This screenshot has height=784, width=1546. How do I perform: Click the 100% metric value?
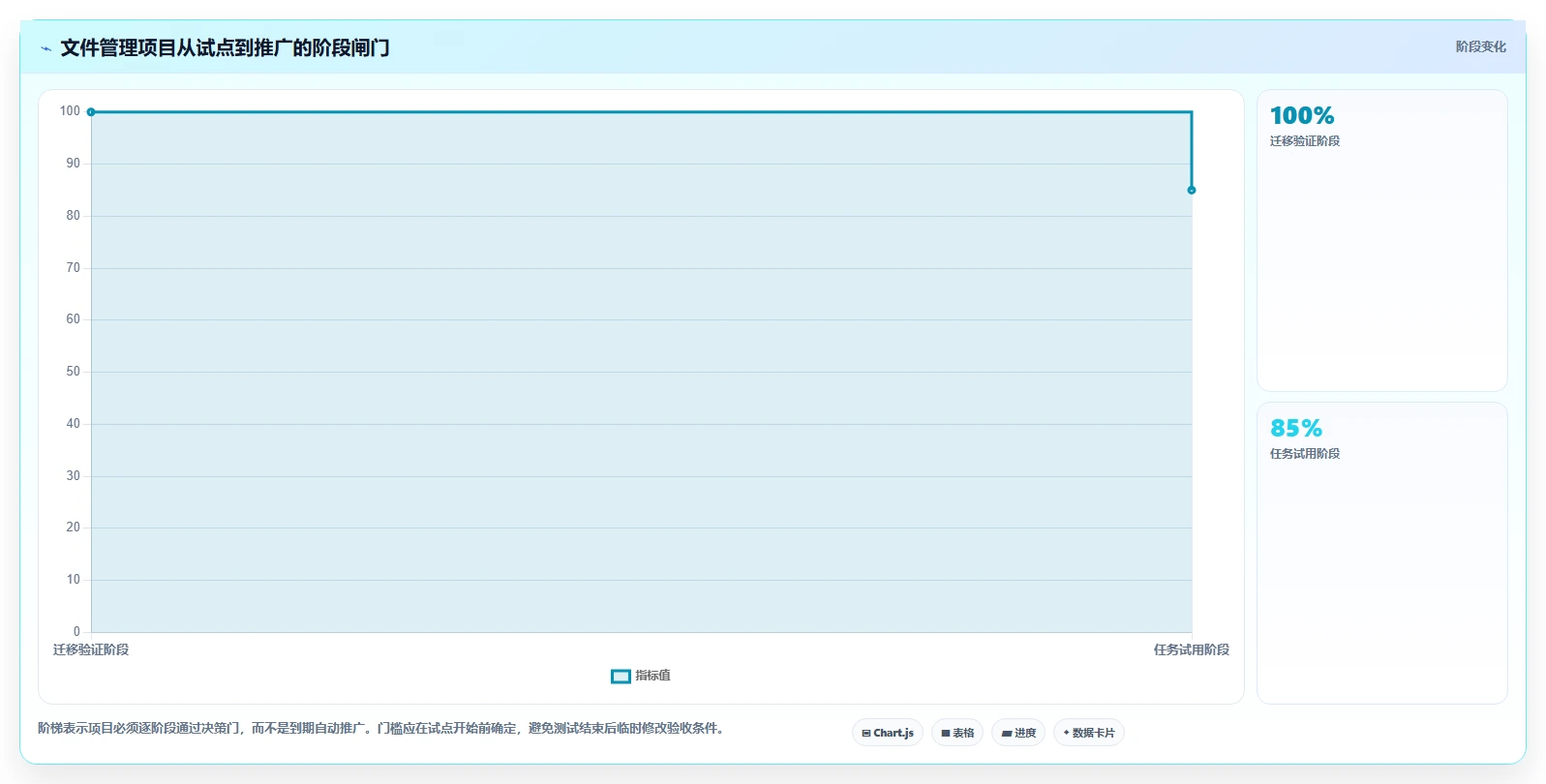coord(1302,116)
